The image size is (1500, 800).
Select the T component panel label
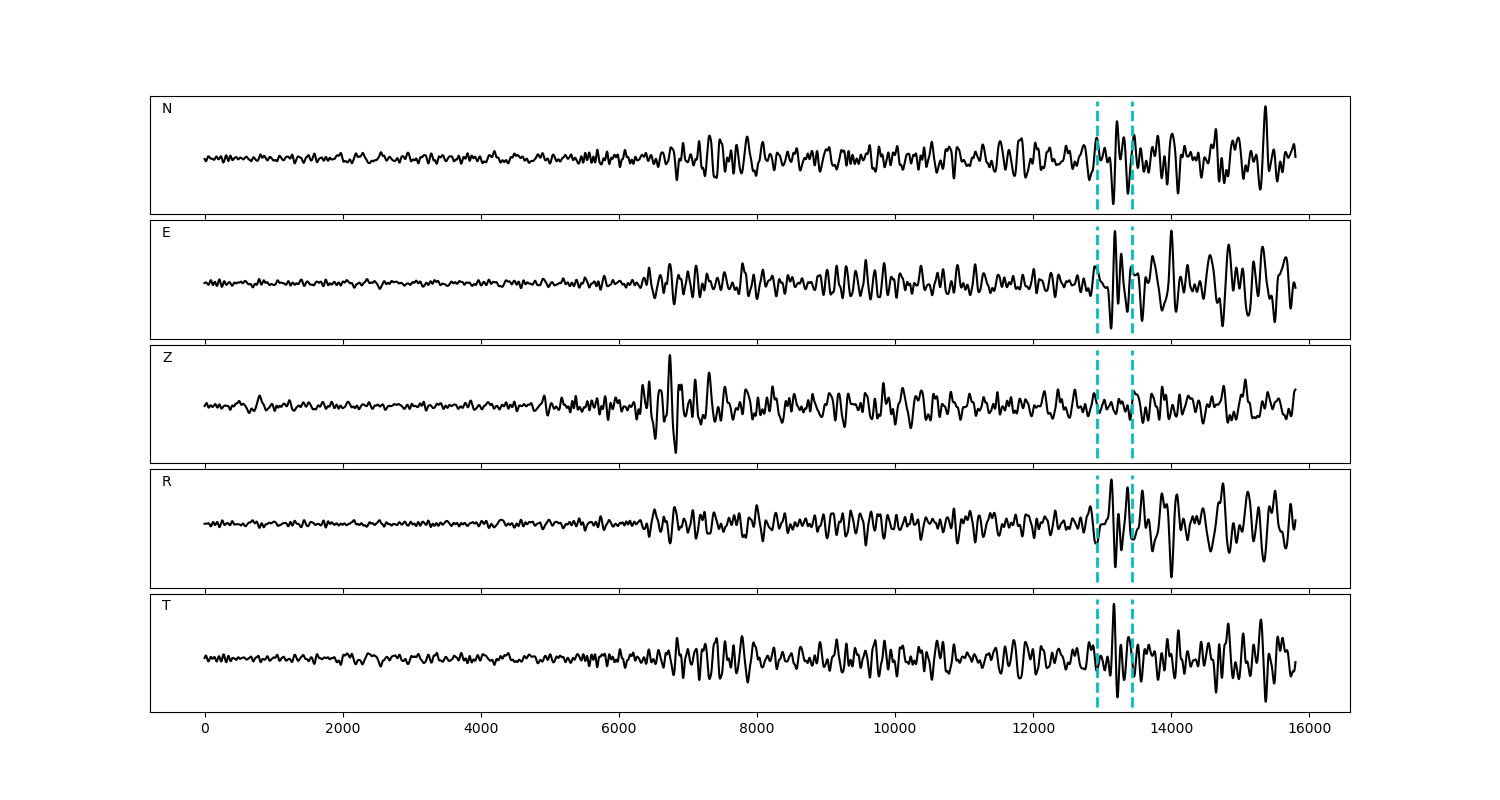tap(166, 606)
